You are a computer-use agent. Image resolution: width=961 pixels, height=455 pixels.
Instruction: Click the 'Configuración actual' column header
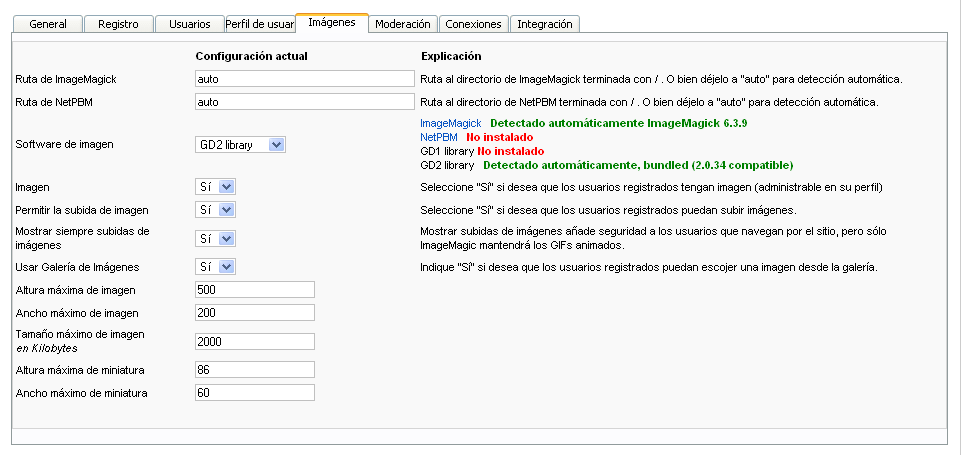point(251,56)
